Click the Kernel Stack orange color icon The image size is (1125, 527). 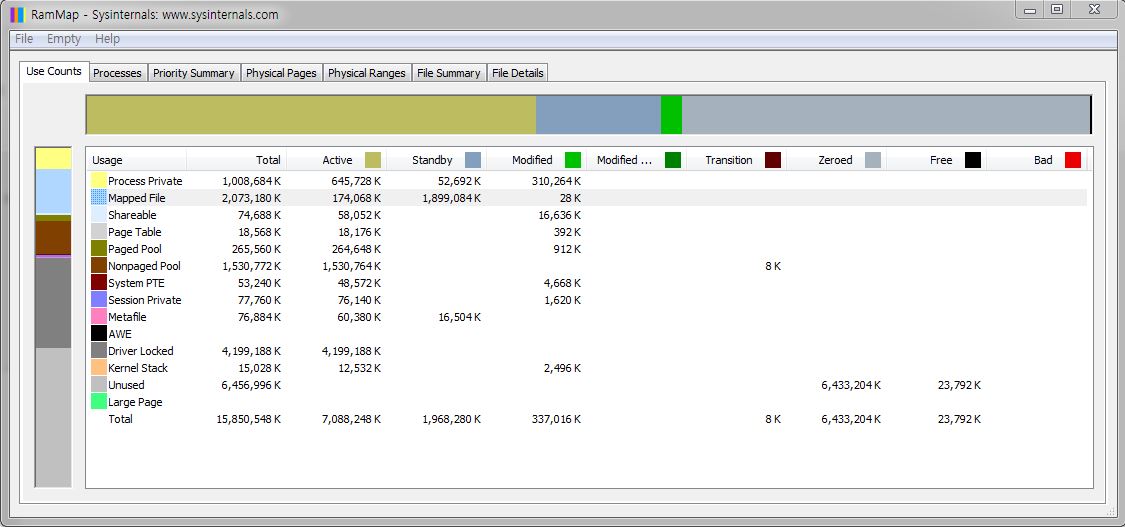[99, 368]
